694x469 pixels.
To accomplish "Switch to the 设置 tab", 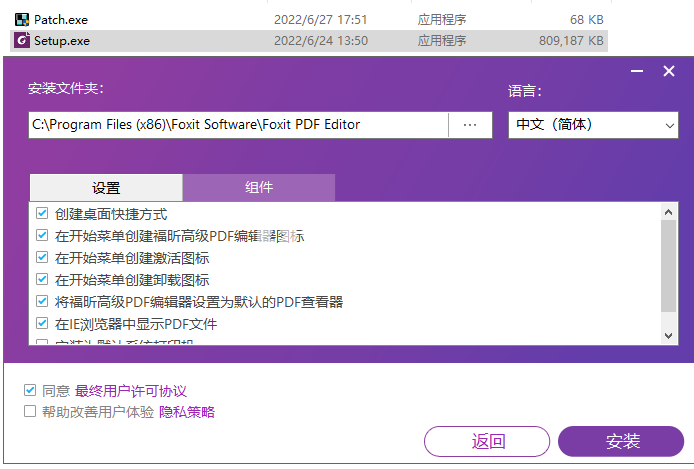I will (106, 188).
